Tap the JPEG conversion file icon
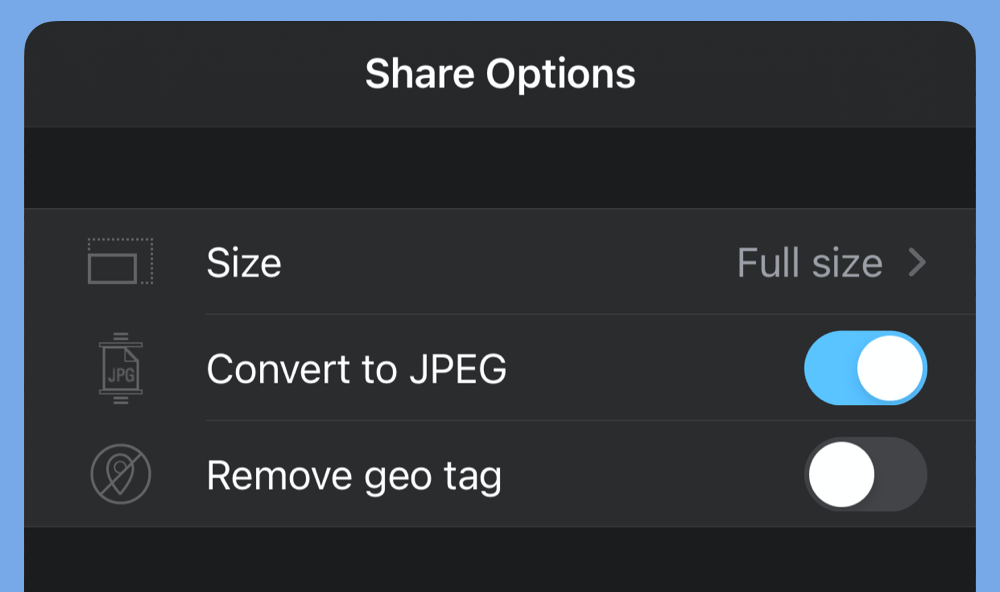Viewport: 1000px width, 592px height. point(119,369)
